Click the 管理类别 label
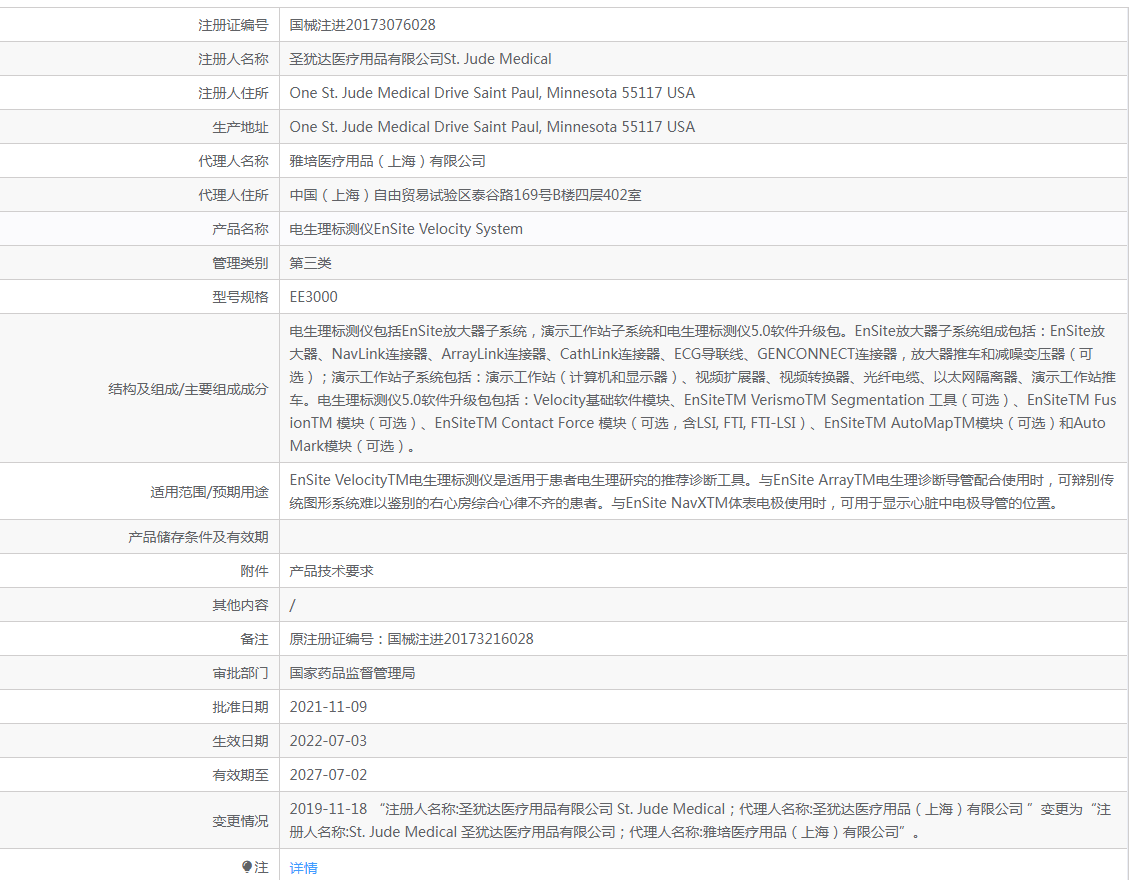 (240, 263)
